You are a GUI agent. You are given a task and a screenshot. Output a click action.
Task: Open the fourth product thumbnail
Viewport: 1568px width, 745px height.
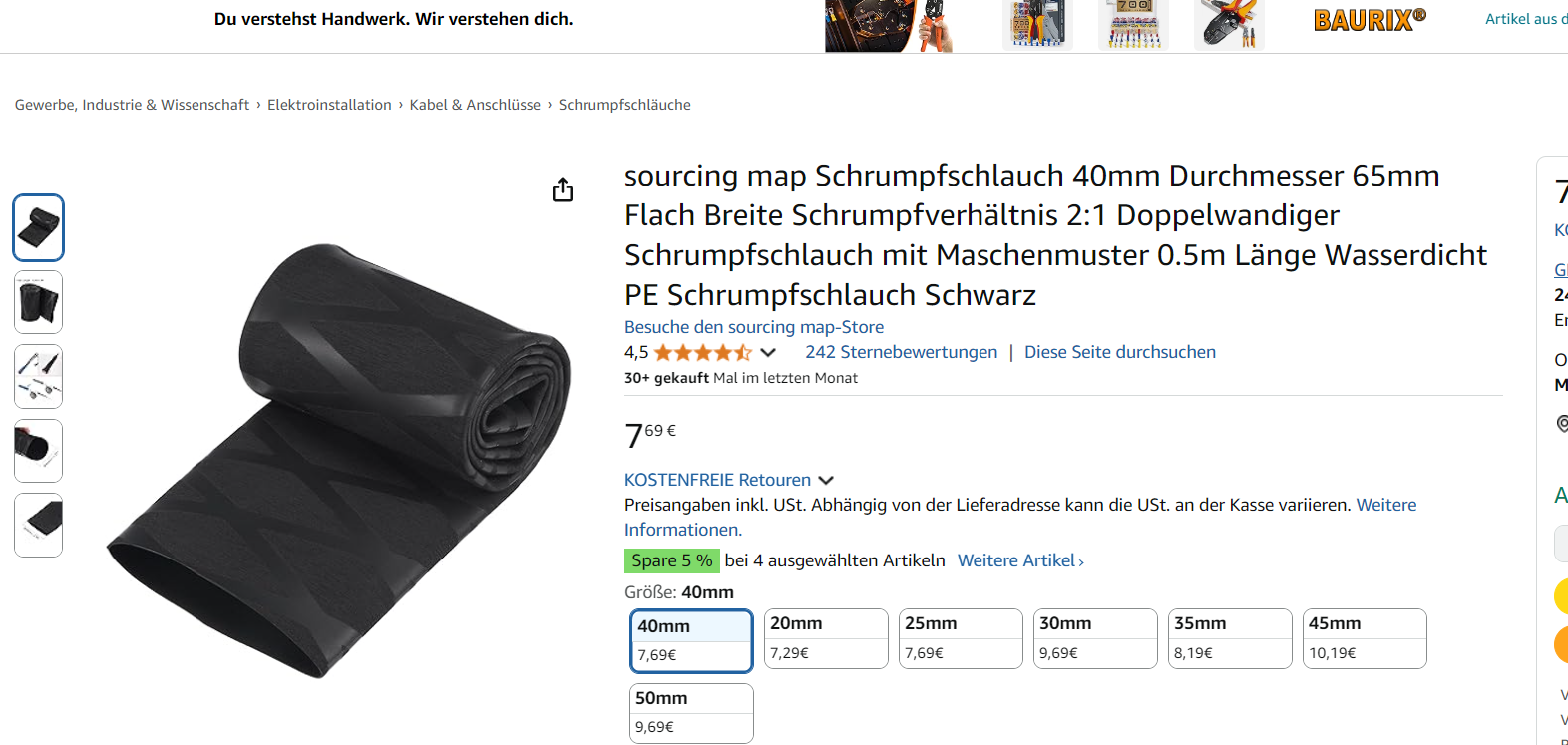pyautogui.click(x=39, y=451)
